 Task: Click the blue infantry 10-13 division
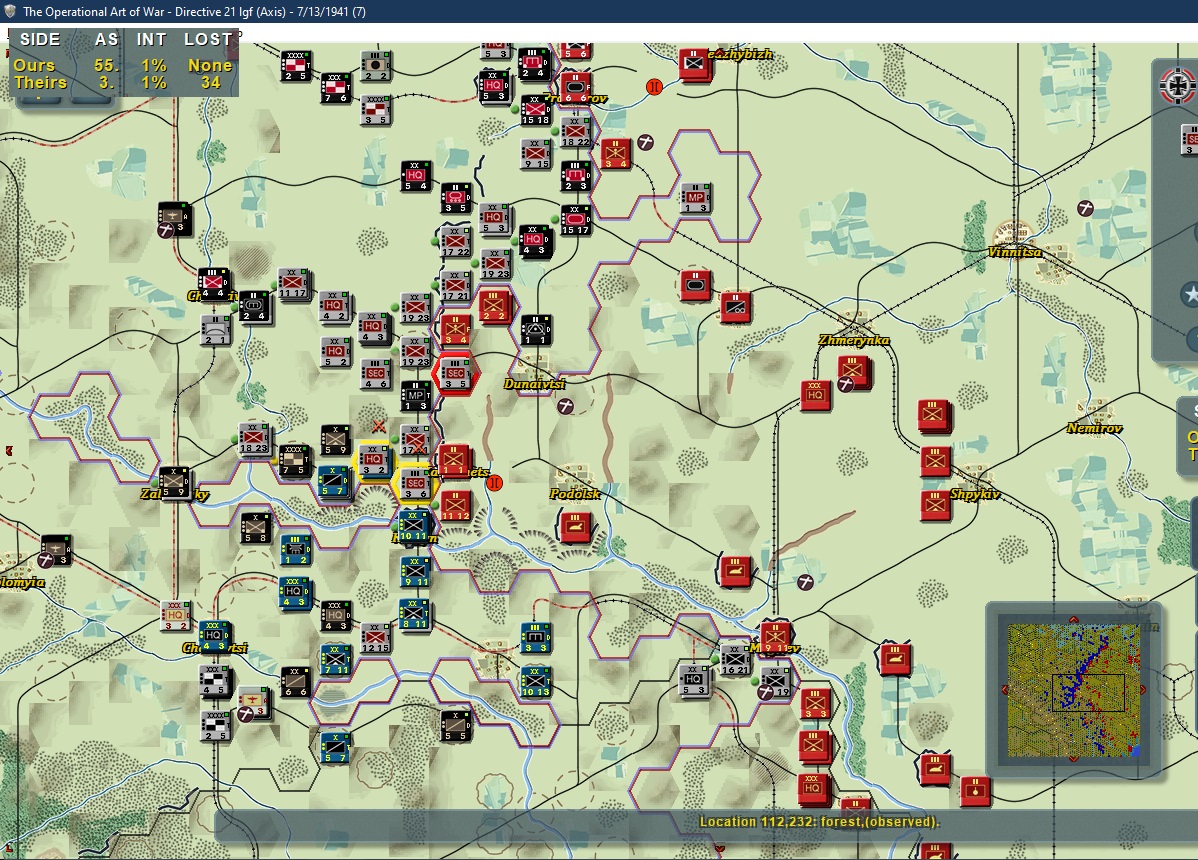point(536,682)
